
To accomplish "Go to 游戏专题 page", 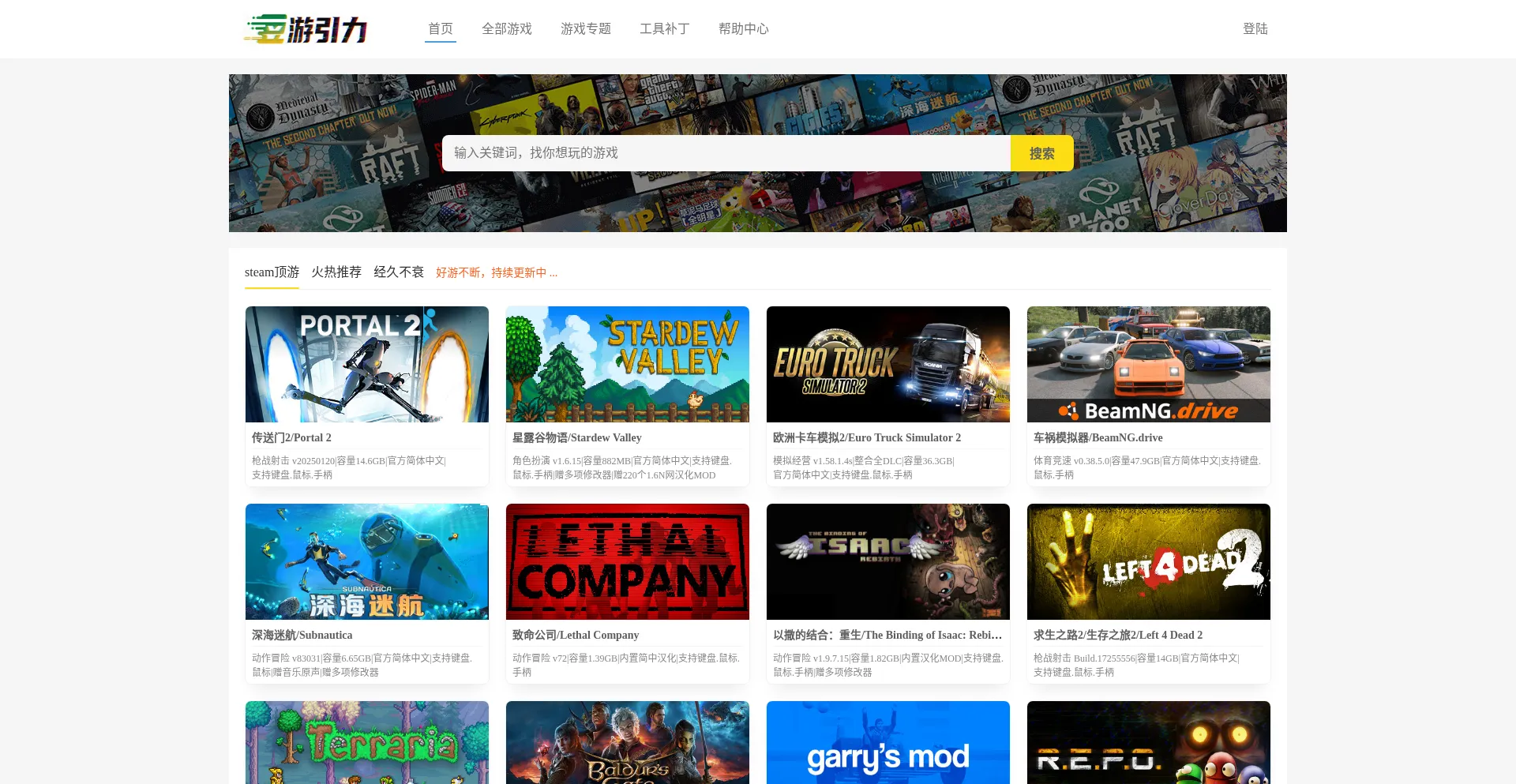I will (x=586, y=29).
